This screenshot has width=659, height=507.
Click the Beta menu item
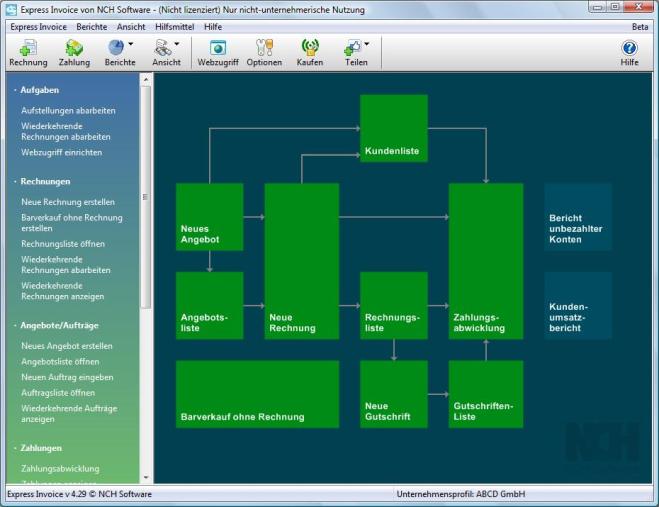(640, 27)
